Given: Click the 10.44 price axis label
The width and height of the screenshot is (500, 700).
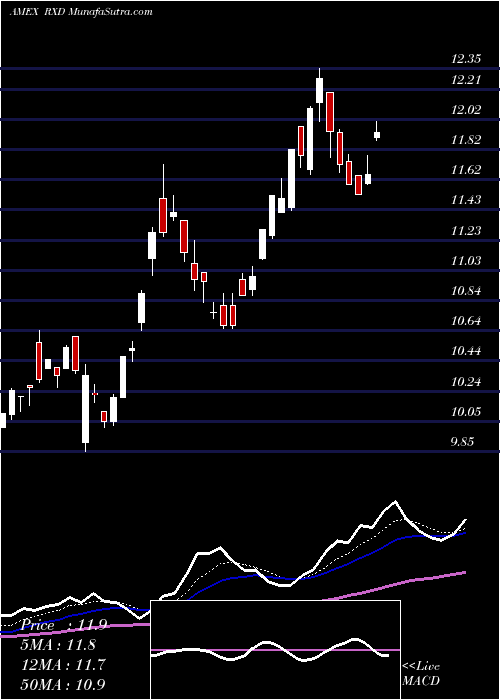Looking at the screenshot, I should tap(466, 351).
